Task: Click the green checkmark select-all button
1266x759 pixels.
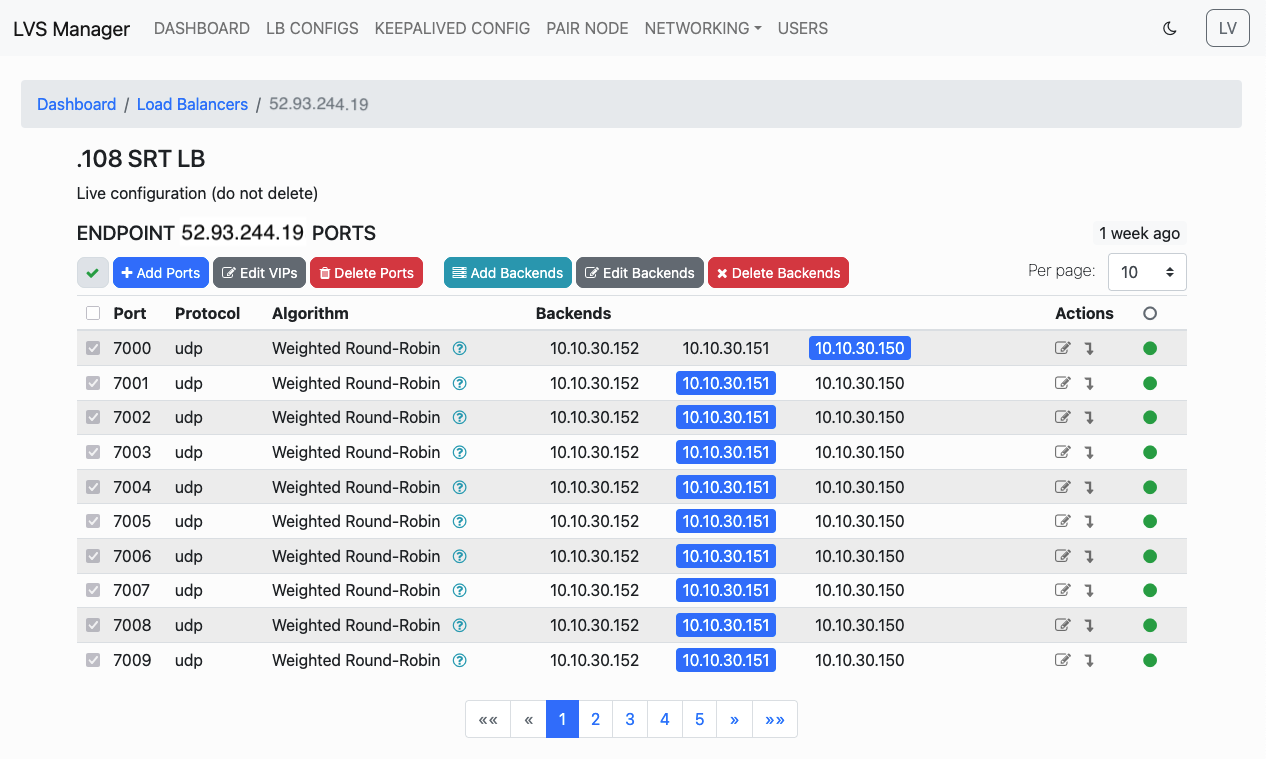Action: pos(93,272)
